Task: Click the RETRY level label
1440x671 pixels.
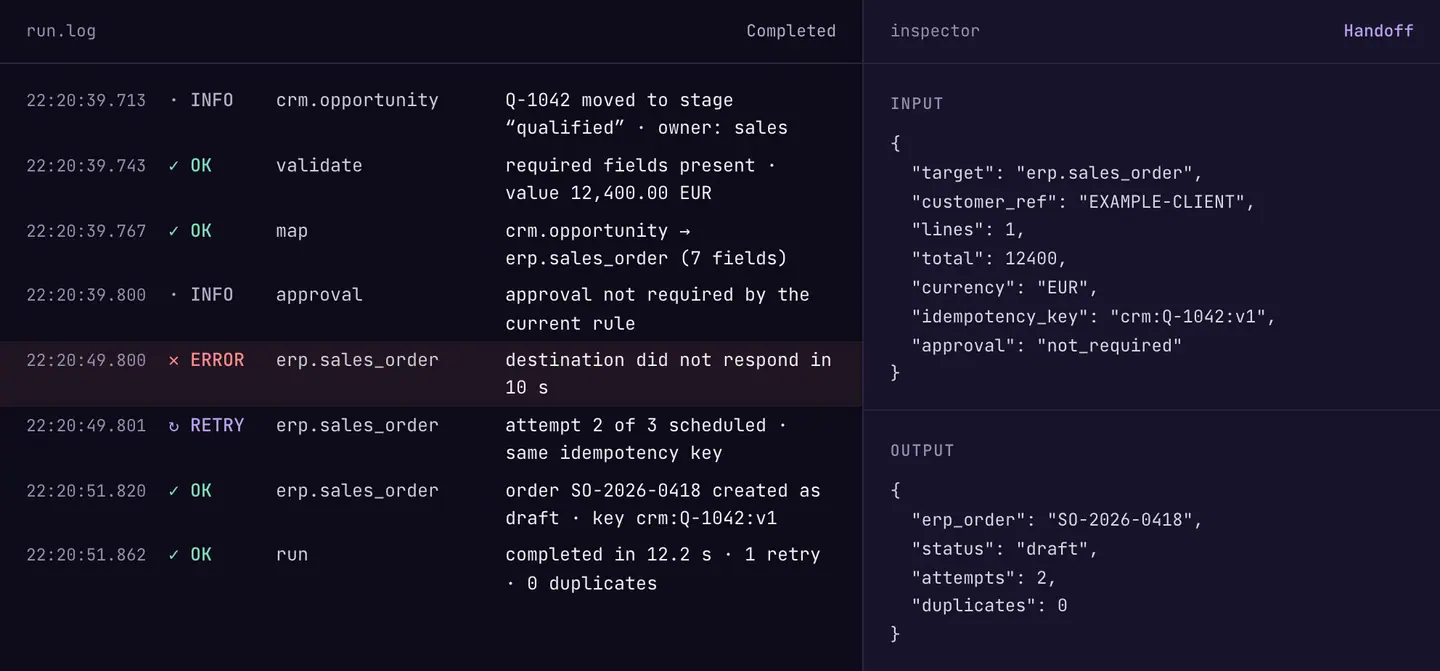Action: [217, 425]
